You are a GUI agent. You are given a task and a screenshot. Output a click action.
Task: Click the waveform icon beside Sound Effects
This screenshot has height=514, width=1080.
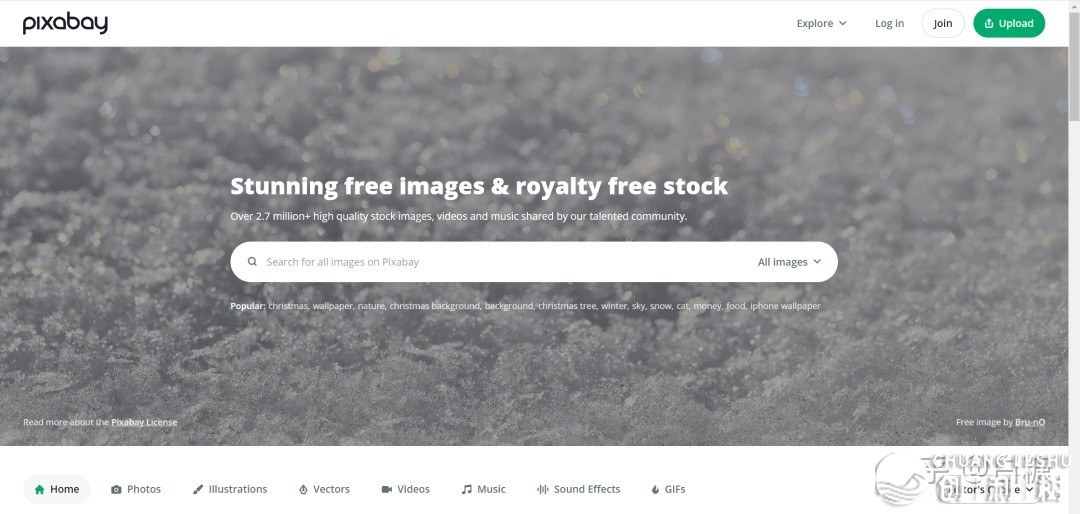[x=543, y=489]
